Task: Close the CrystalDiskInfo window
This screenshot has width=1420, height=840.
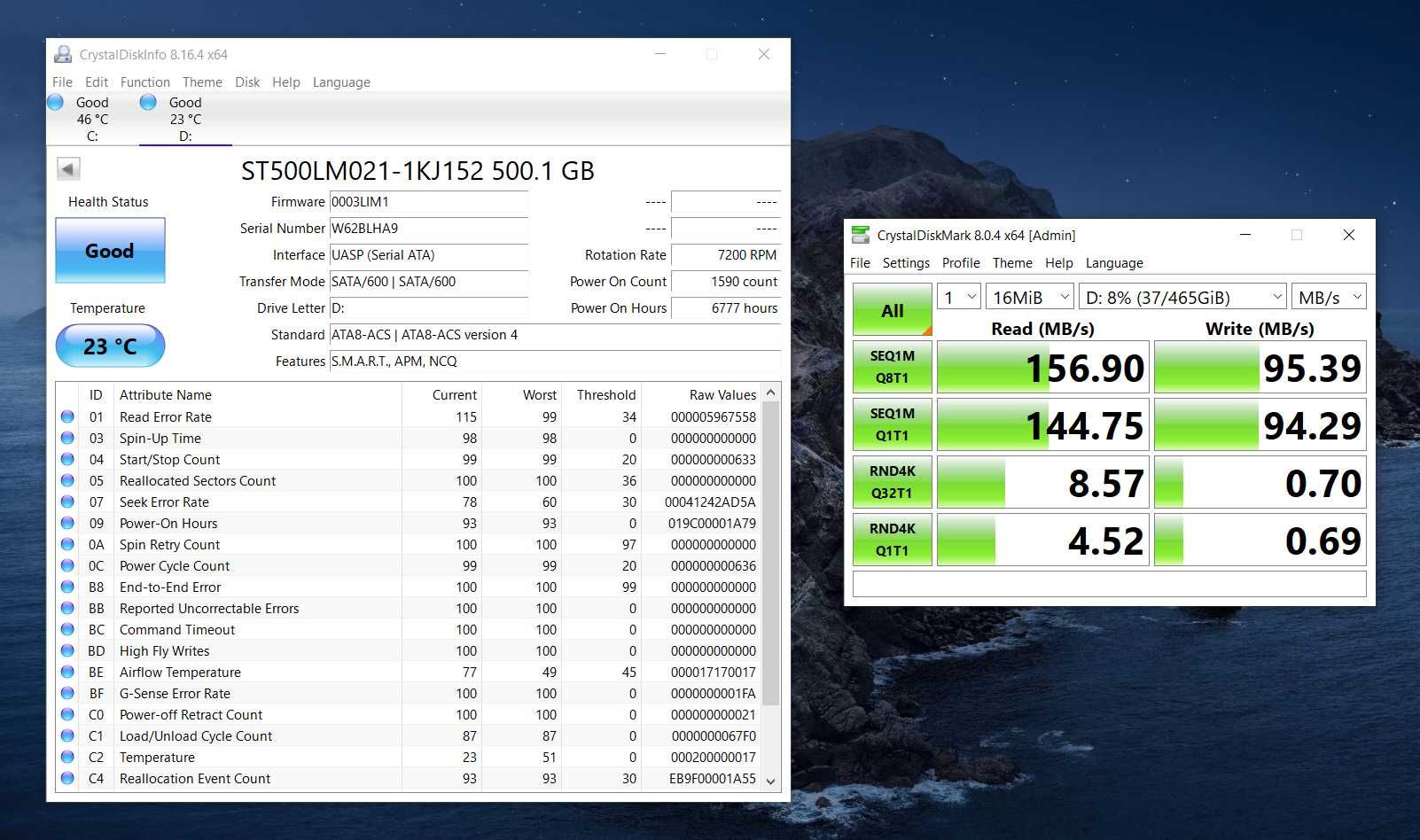Action: (x=763, y=54)
